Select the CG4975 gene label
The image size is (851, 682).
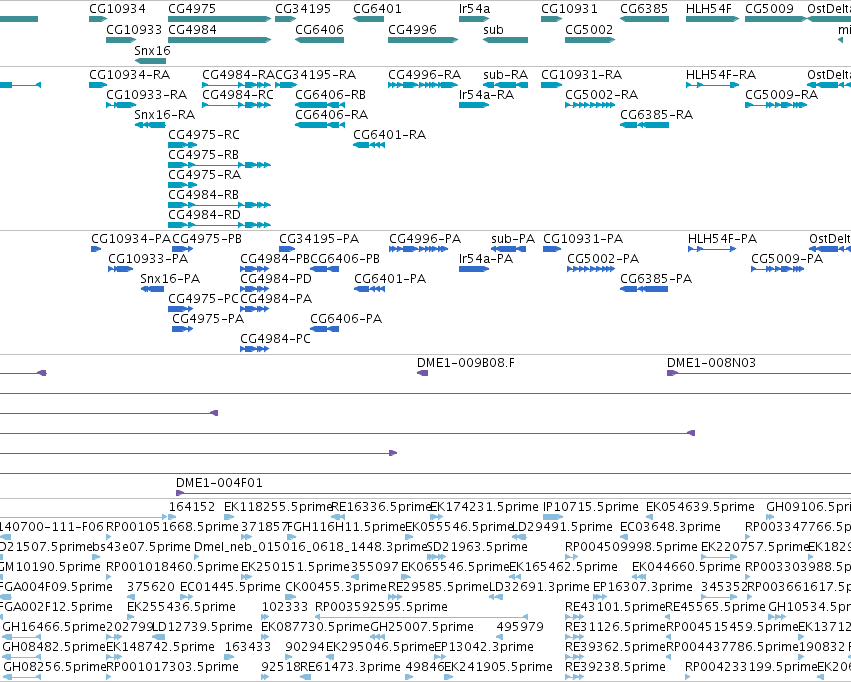click(x=192, y=9)
